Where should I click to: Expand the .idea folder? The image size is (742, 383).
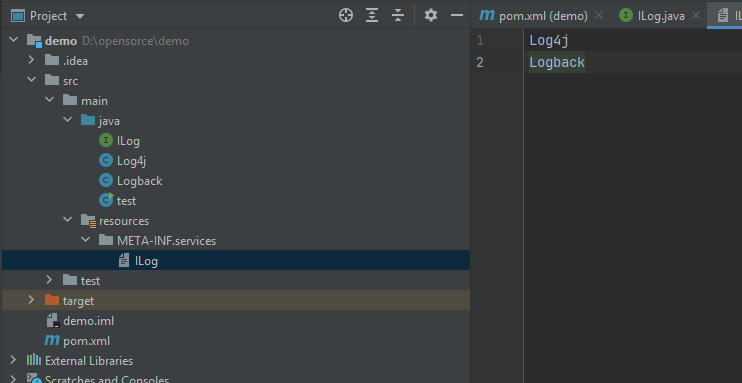point(31,60)
